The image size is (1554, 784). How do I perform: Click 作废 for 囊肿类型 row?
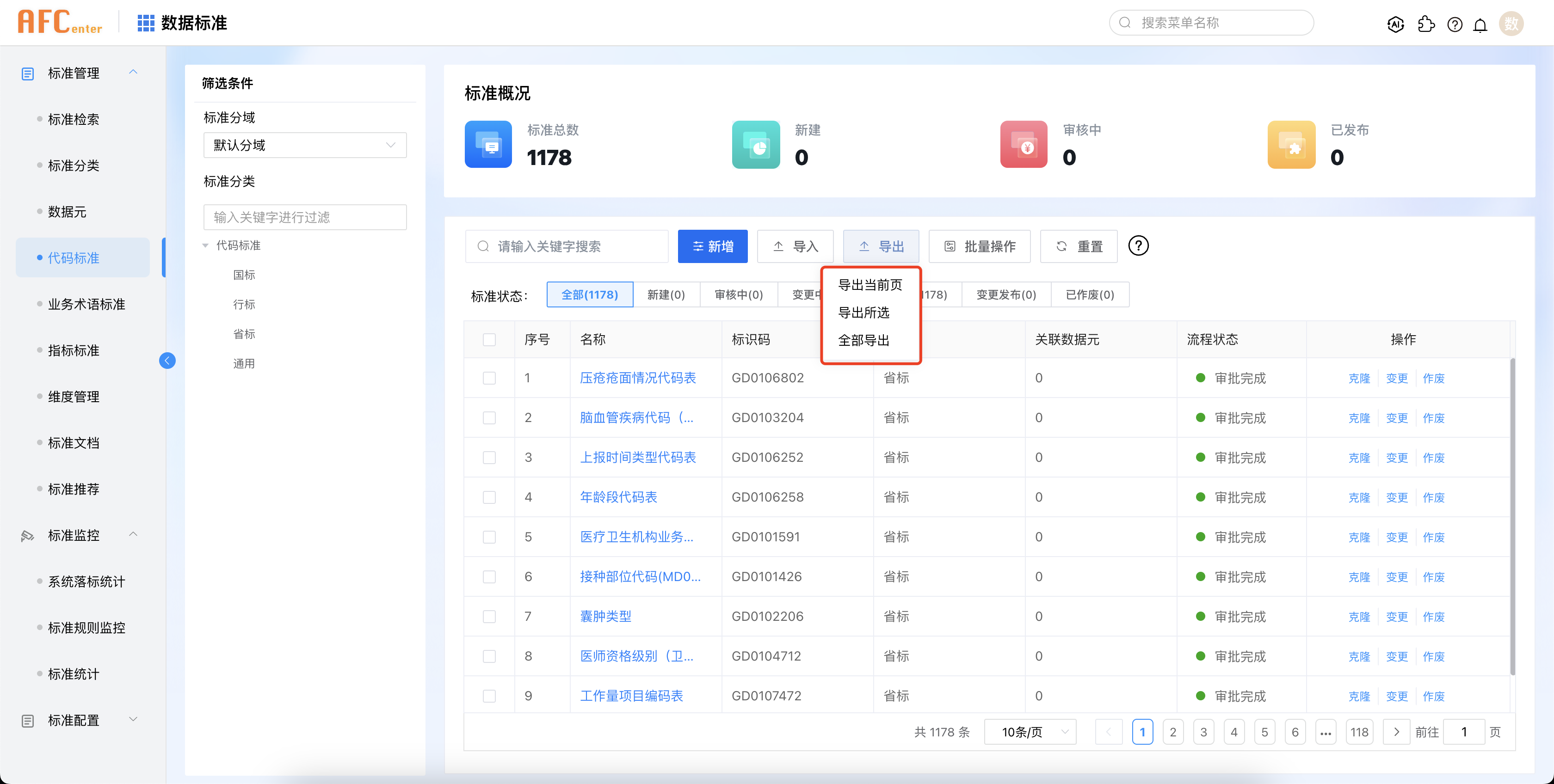(1433, 617)
